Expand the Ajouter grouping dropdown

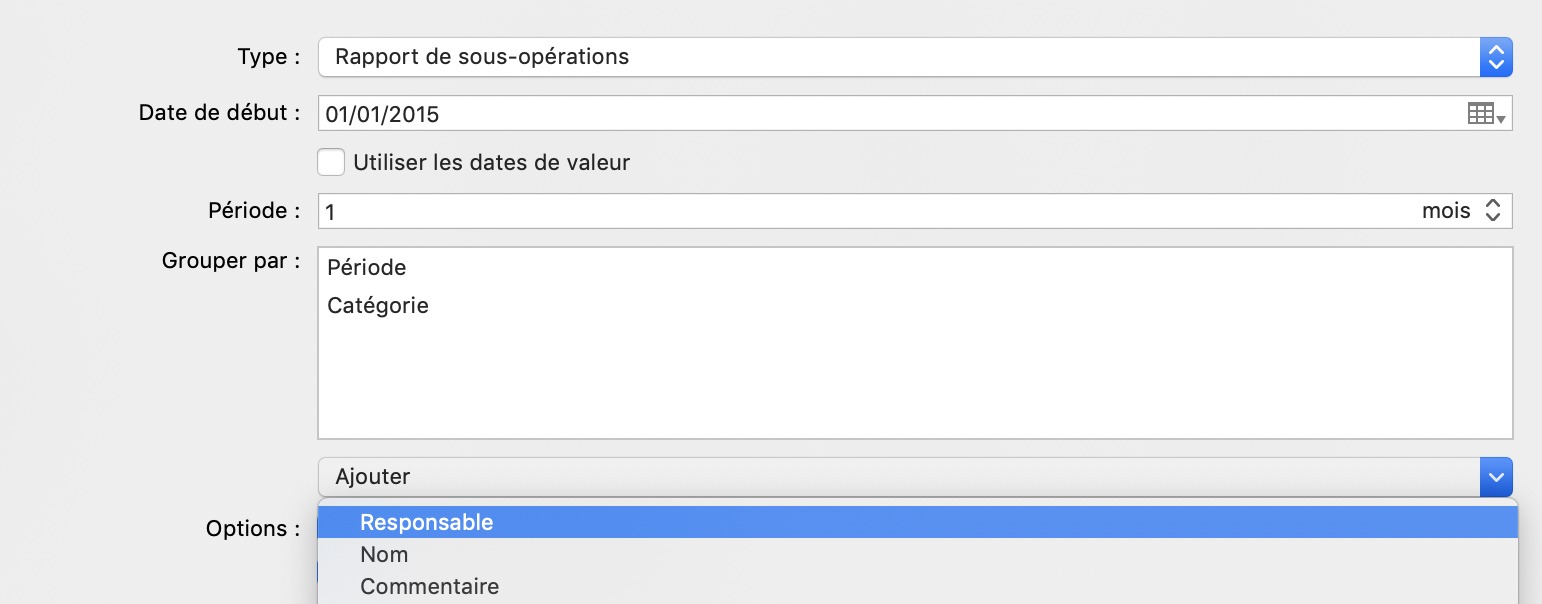click(898, 477)
